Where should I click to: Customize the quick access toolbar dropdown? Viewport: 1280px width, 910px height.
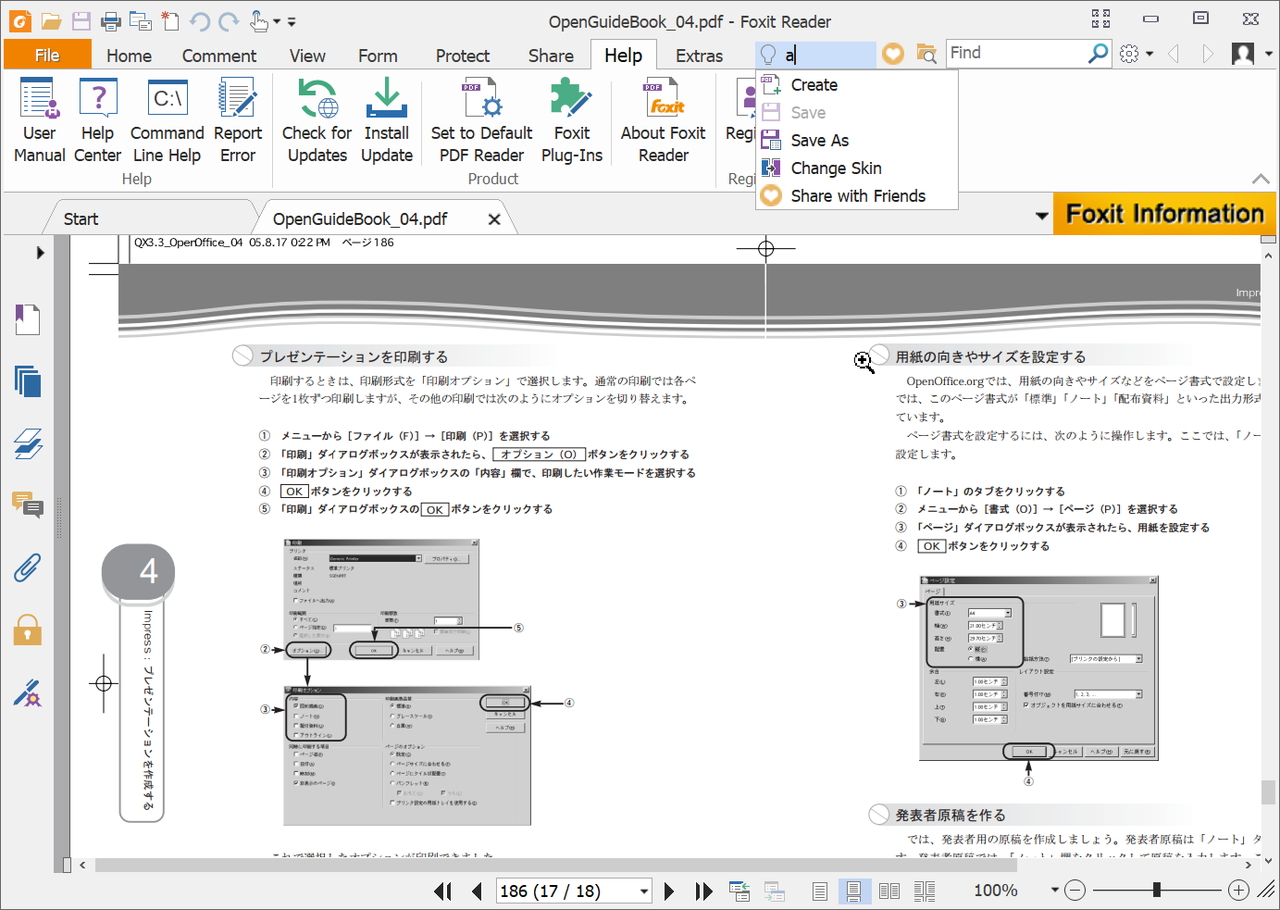click(291, 21)
